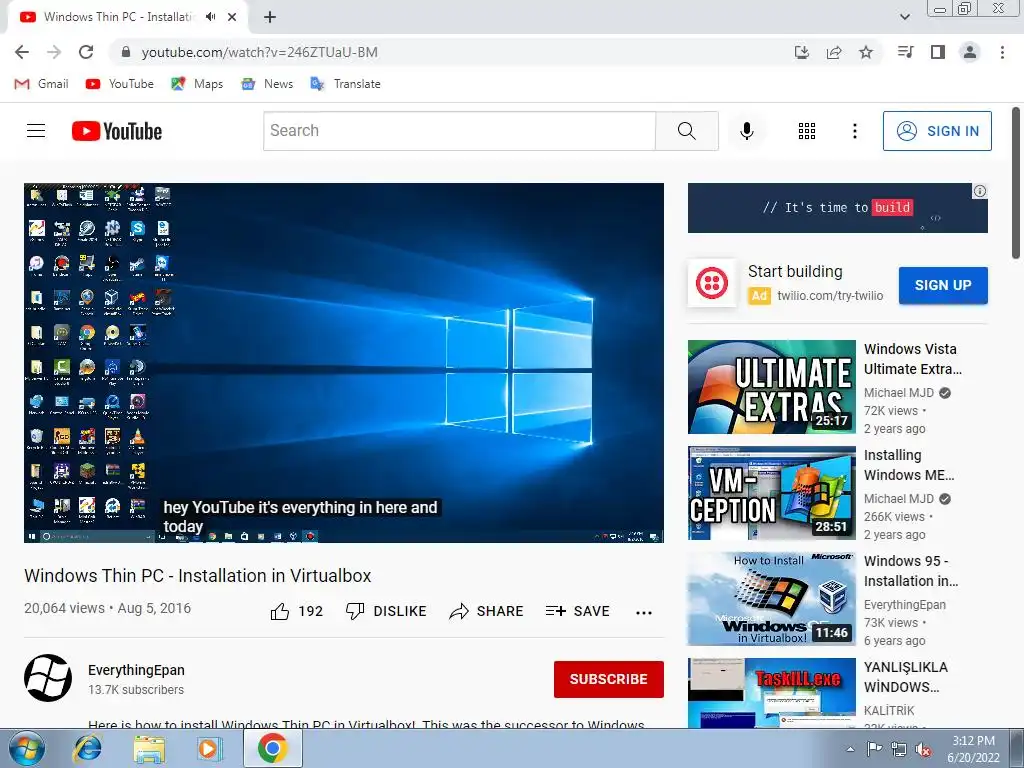Click the SHARE button
This screenshot has height=768, width=1024.
coord(487,611)
